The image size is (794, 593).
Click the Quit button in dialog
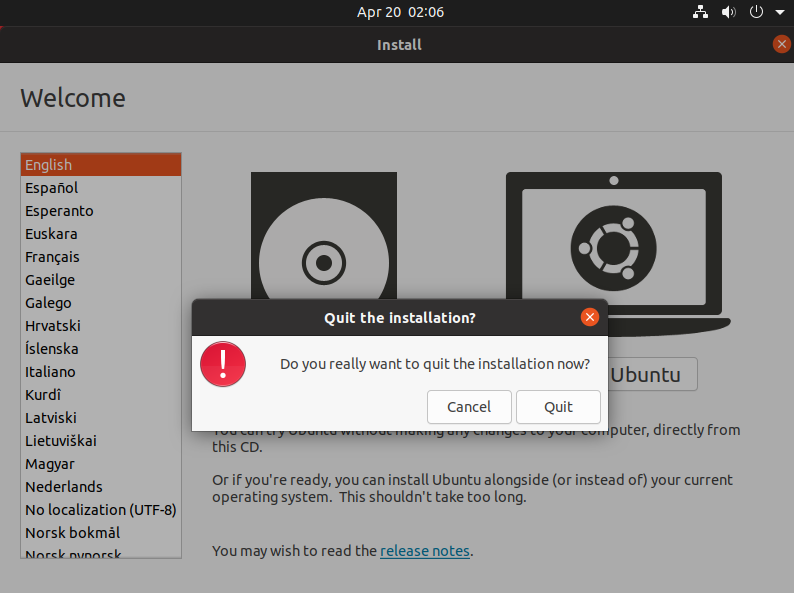tap(558, 407)
